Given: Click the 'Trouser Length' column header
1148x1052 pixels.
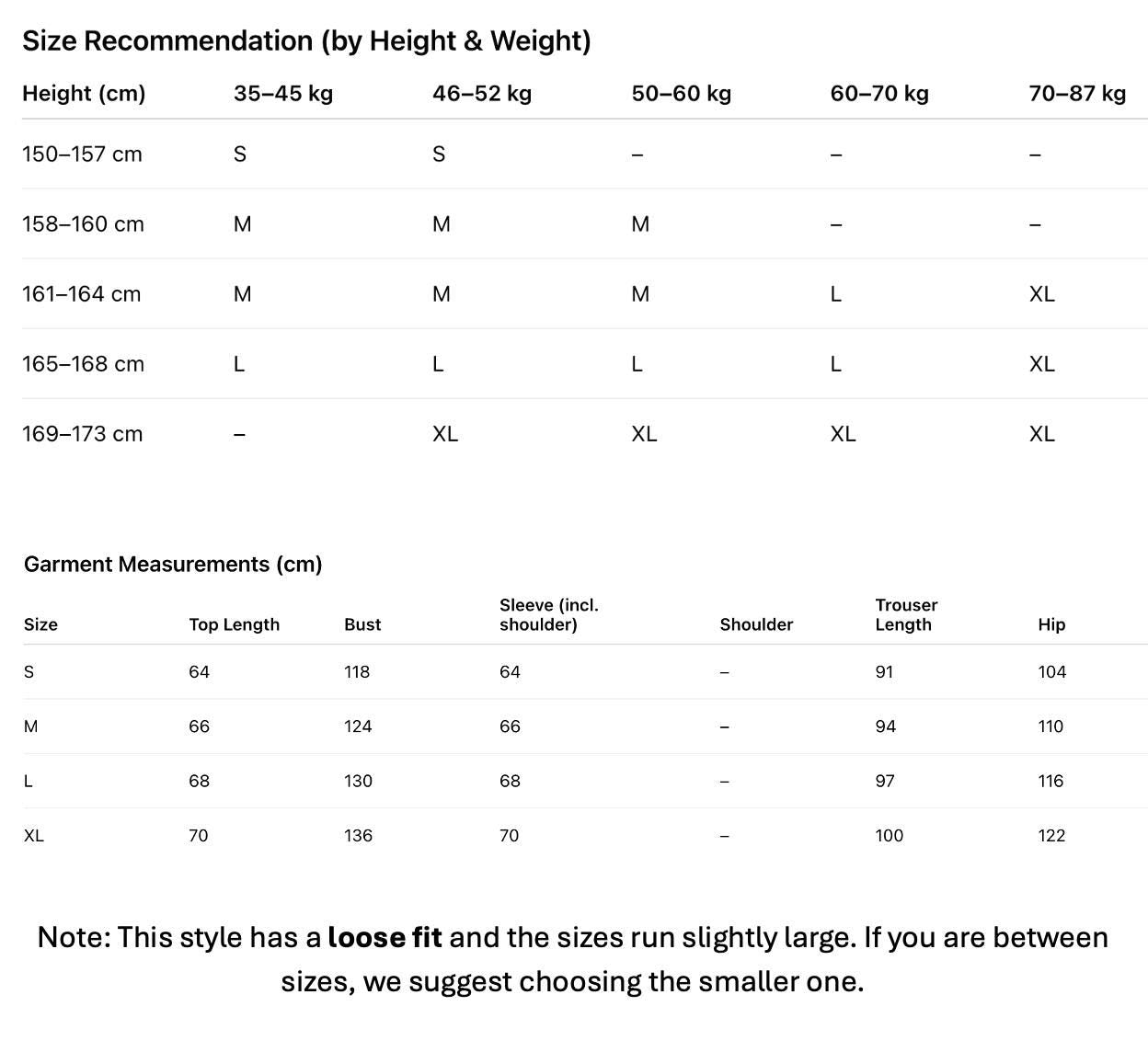Looking at the screenshot, I should click(906, 614).
